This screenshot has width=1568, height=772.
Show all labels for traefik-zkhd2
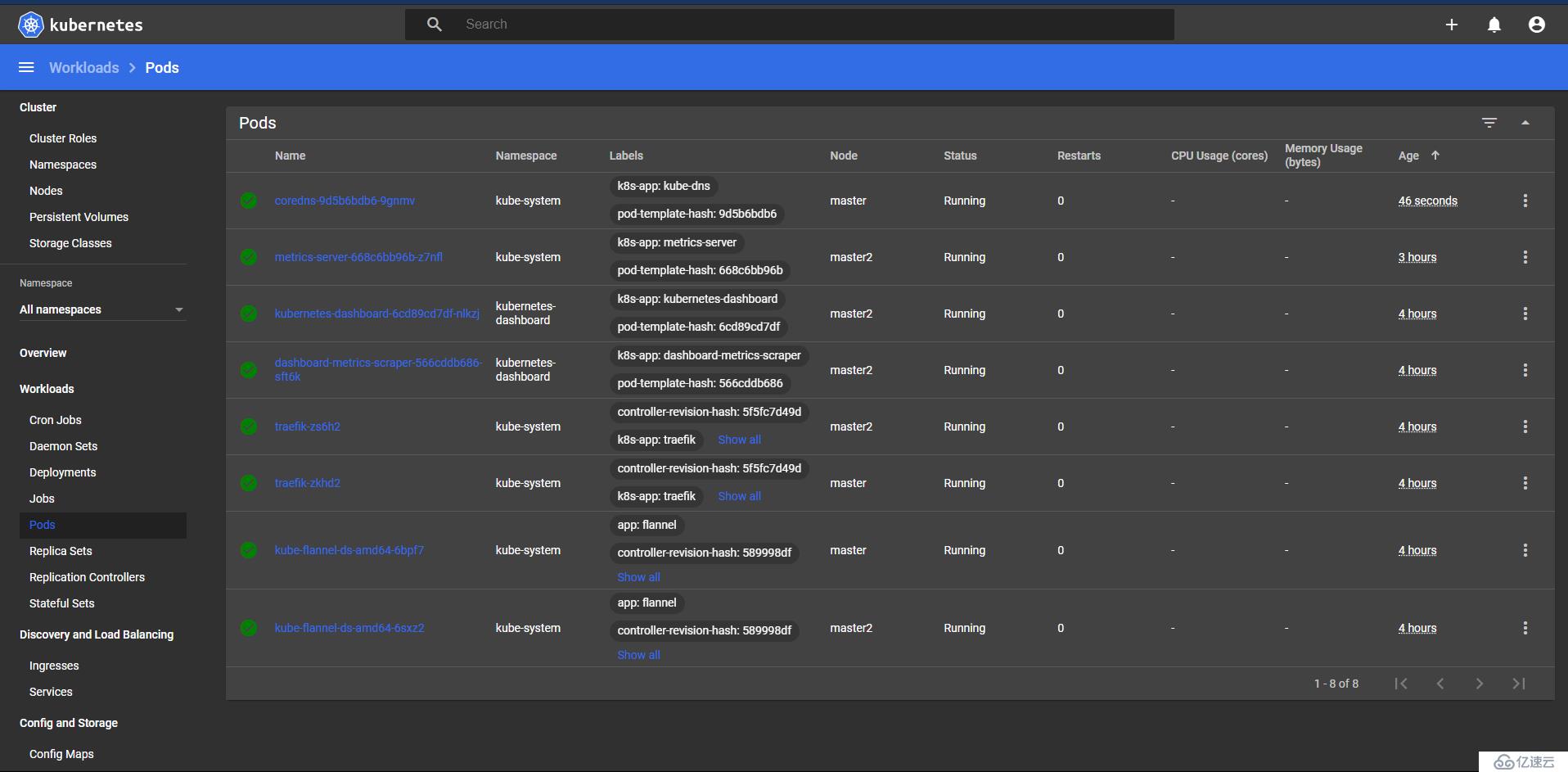click(739, 496)
